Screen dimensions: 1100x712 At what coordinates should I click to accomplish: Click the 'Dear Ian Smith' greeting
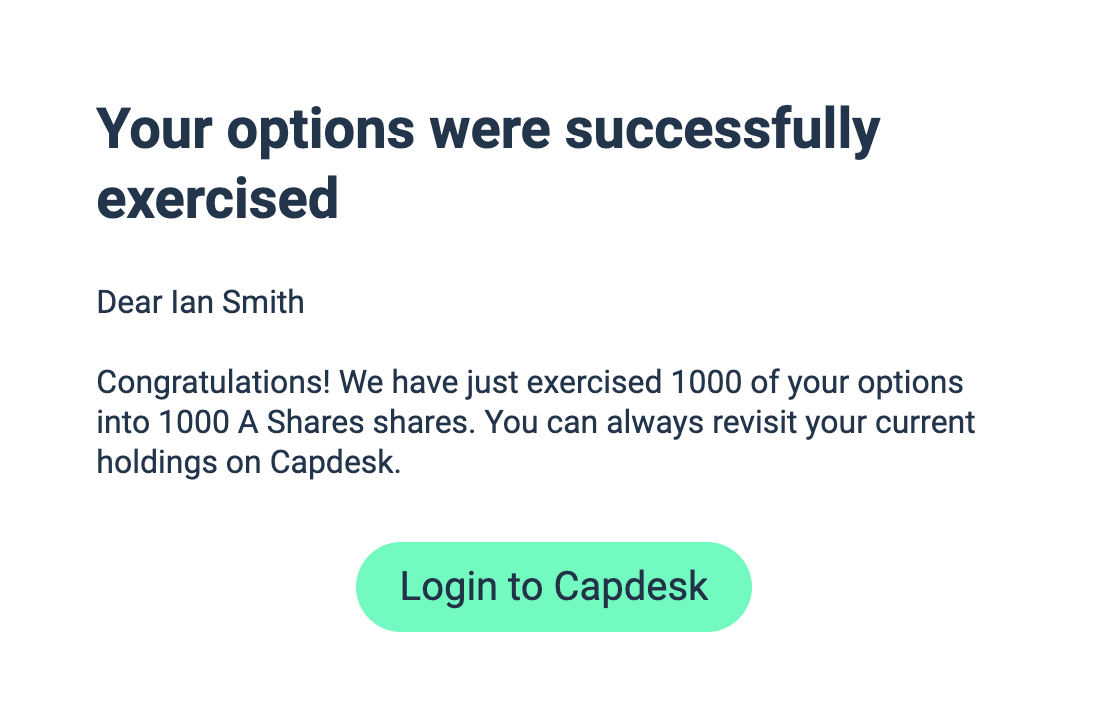click(201, 302)
